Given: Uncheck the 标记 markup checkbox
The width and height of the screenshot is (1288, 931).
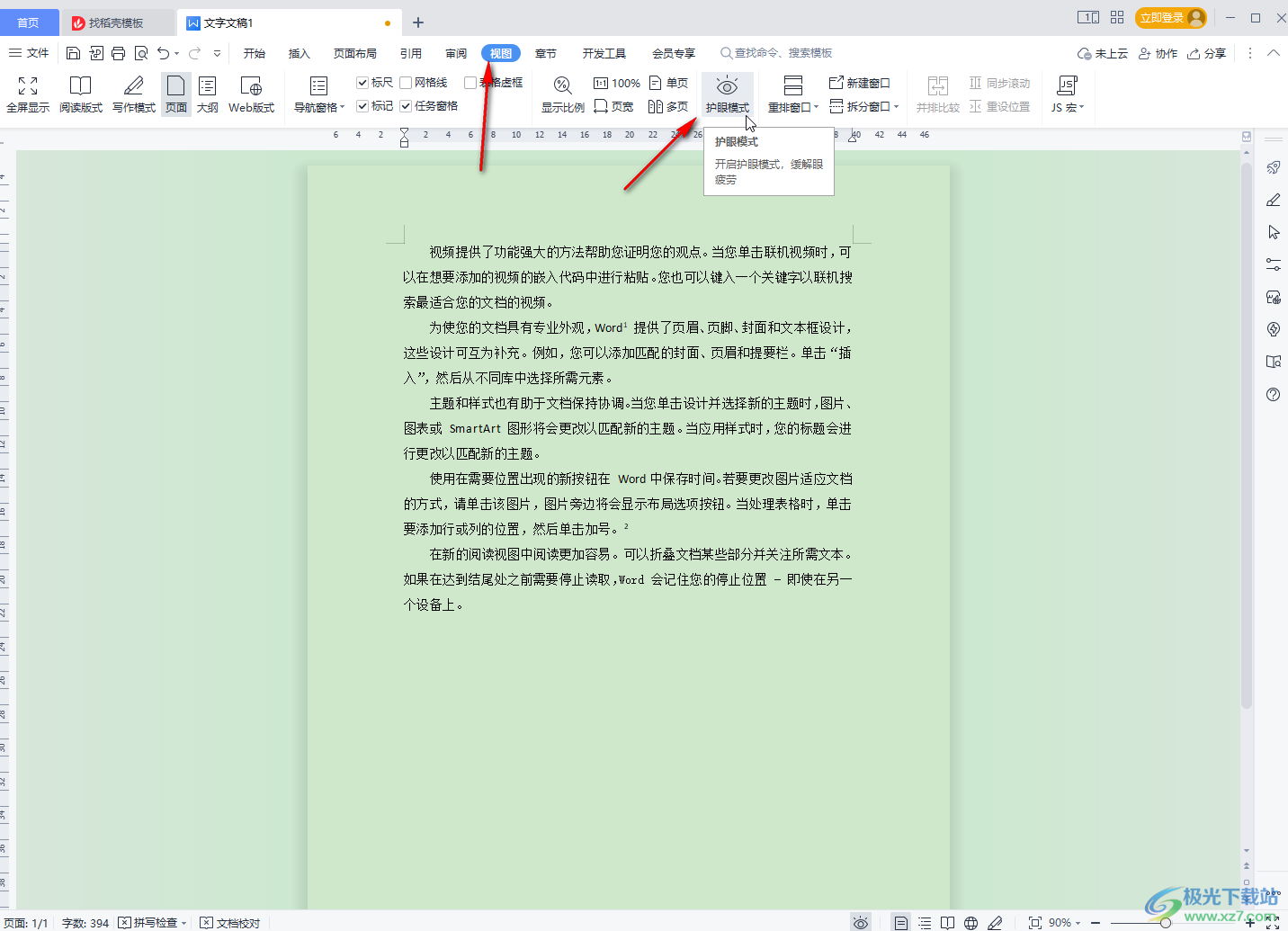Looking at the screenshot, I should pos(362,106).
